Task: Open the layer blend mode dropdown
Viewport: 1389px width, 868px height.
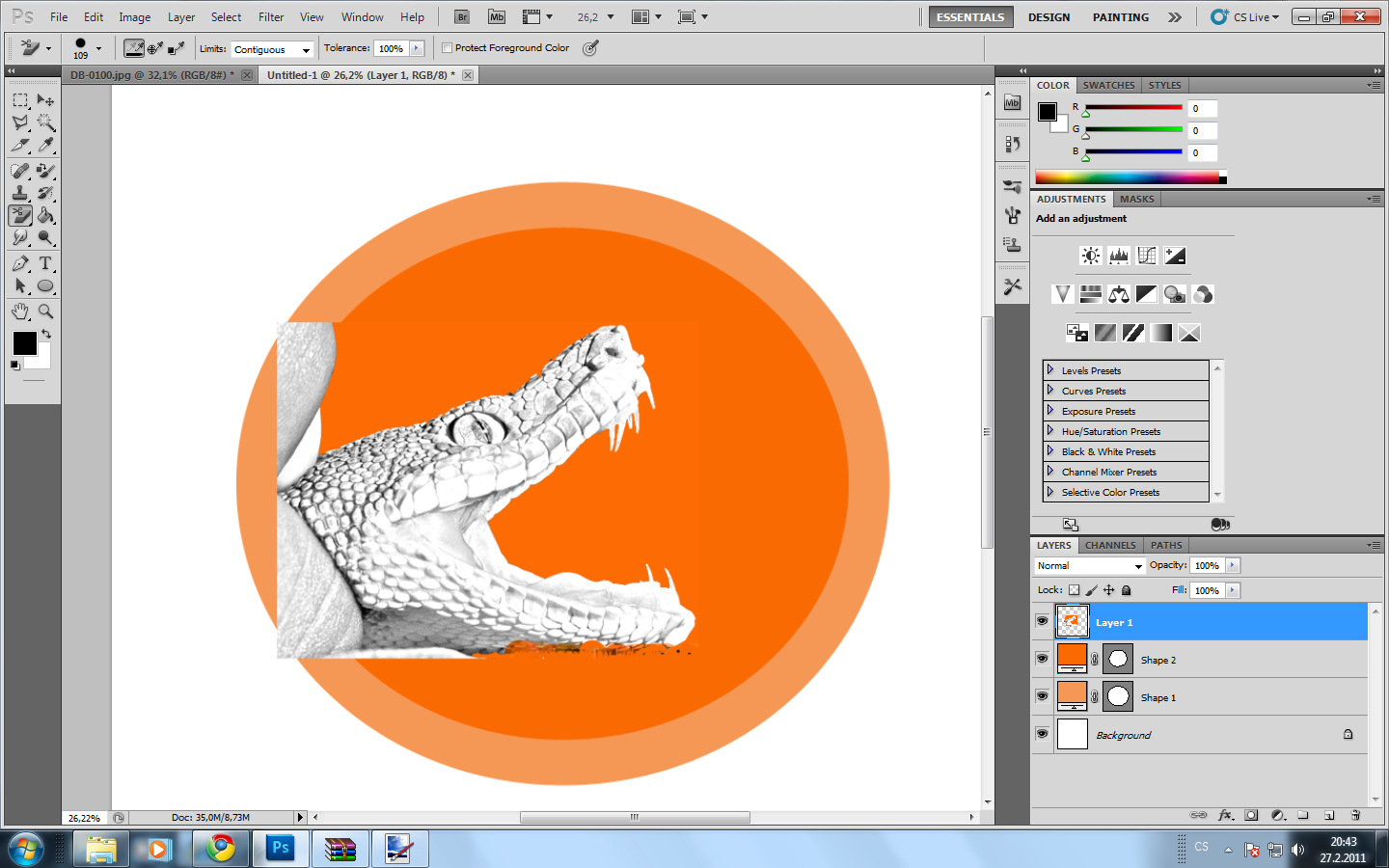Action: coord(1089,566)
